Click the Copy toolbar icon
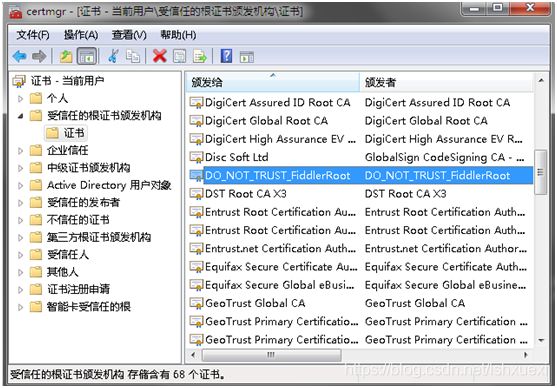The image size is (557, 388). click(133, 56)
